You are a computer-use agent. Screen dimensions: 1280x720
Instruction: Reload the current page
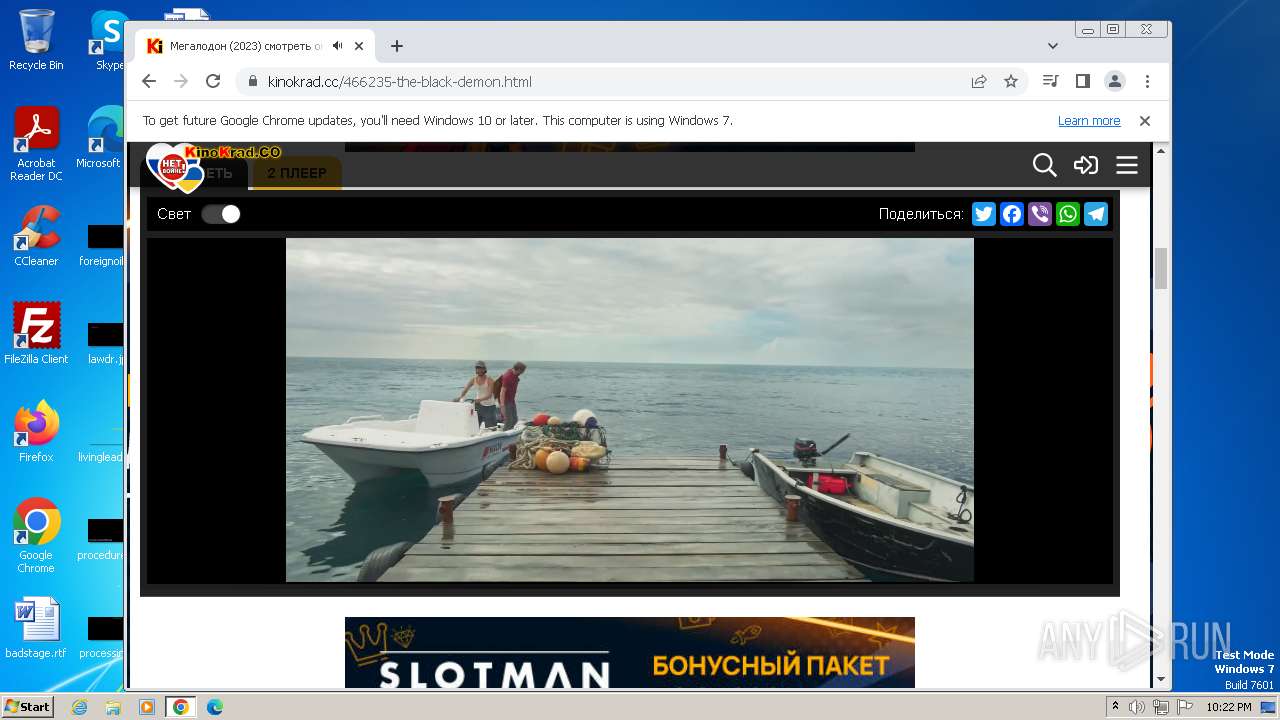[213, 81]
